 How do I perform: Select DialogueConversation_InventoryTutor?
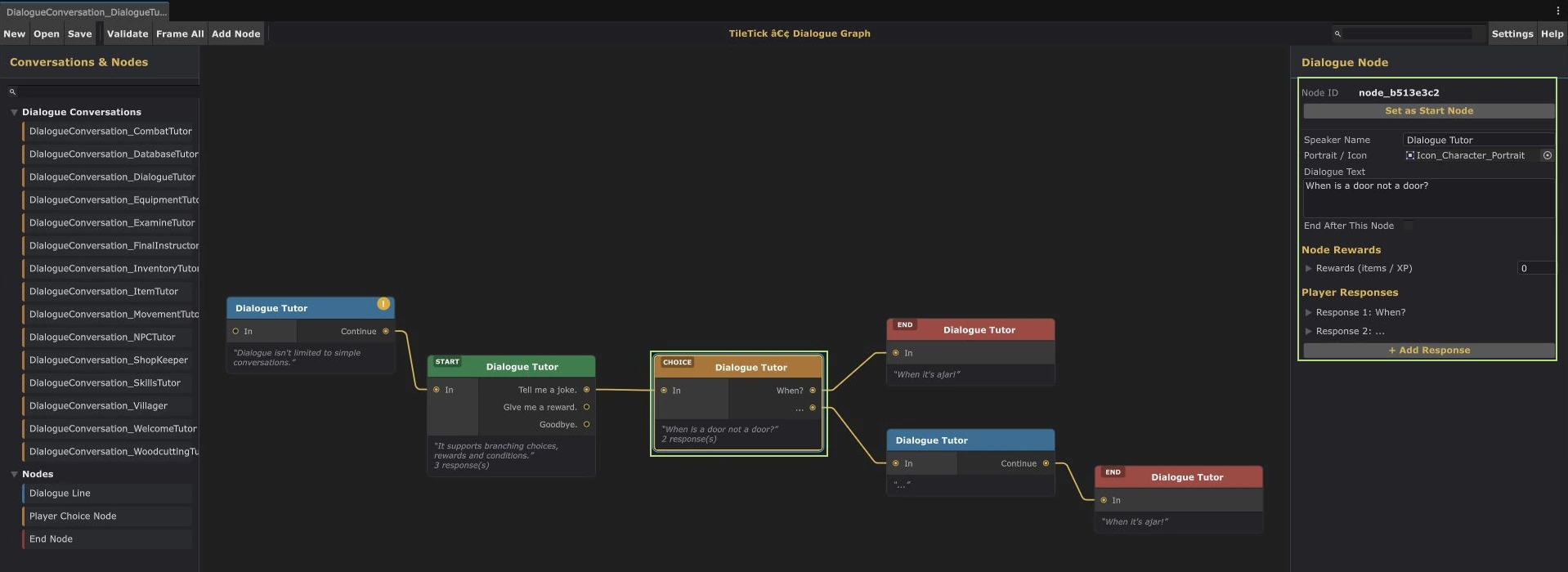coord(110,268)
